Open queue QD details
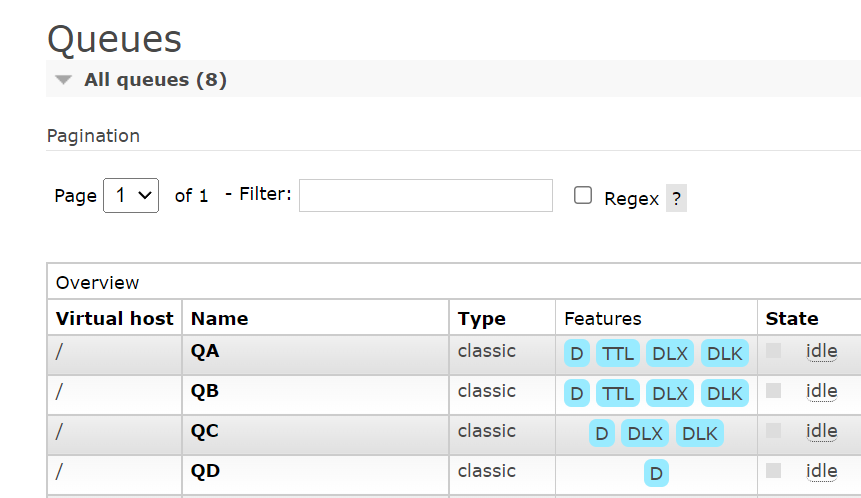Viewport: 861px width, 498px height. 205,471
